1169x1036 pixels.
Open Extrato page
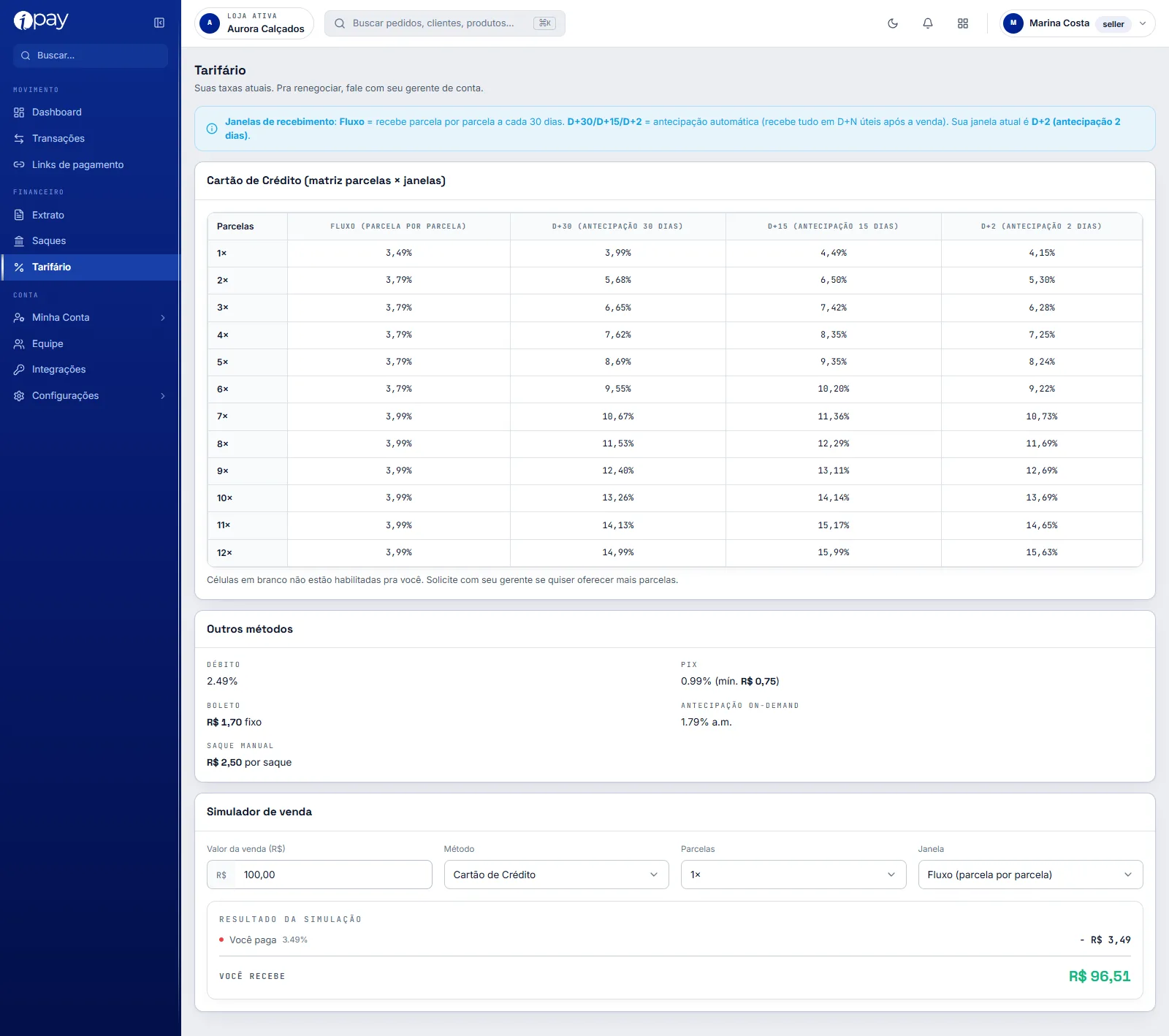click(91, 216)
